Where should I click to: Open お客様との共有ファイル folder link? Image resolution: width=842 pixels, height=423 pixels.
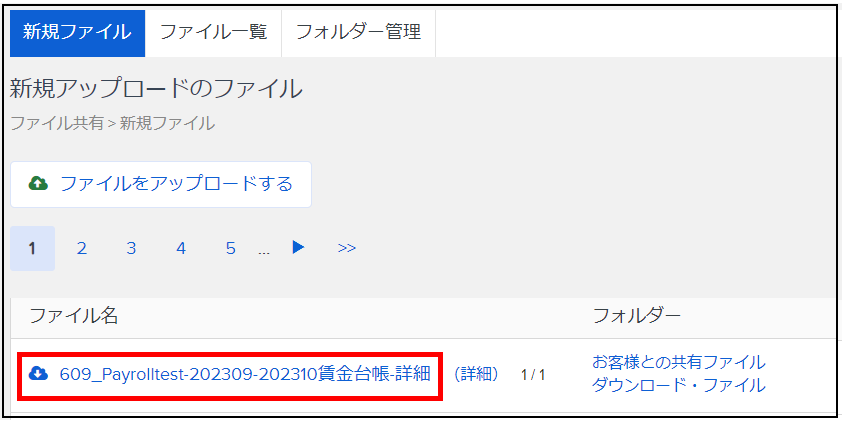tap(679, 362)
